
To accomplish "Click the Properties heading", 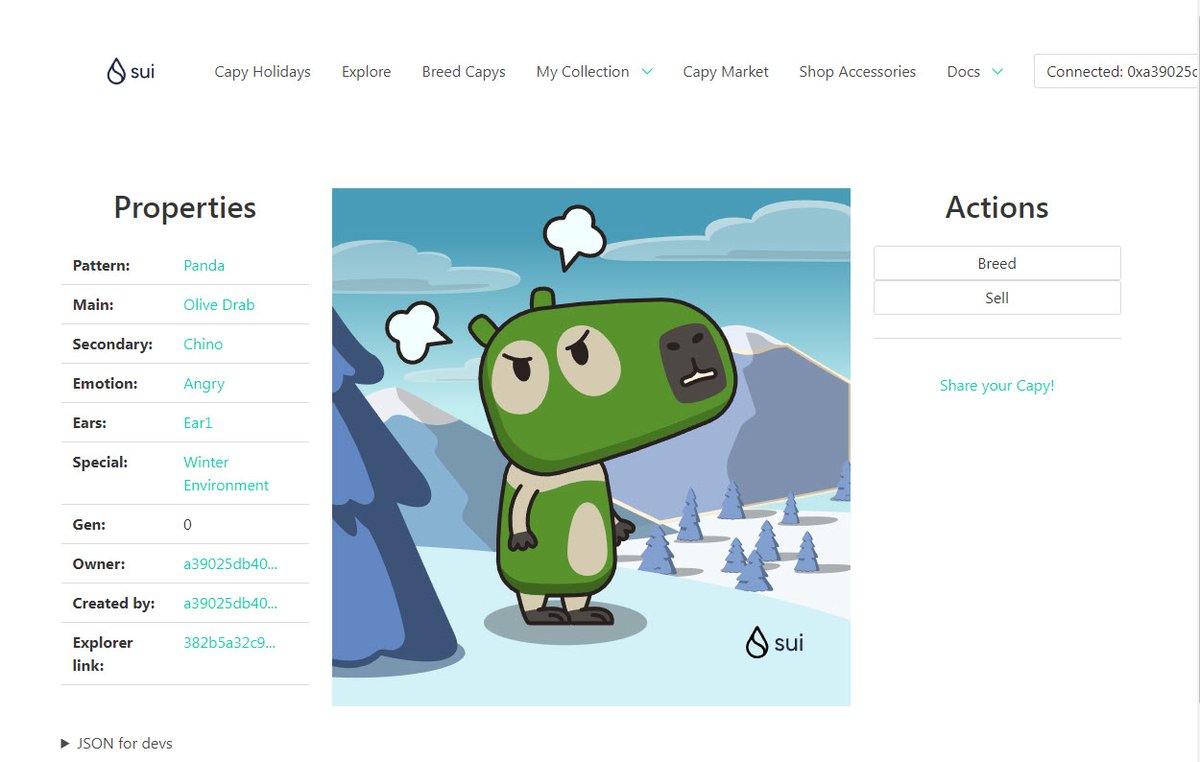I will point(185,207).
